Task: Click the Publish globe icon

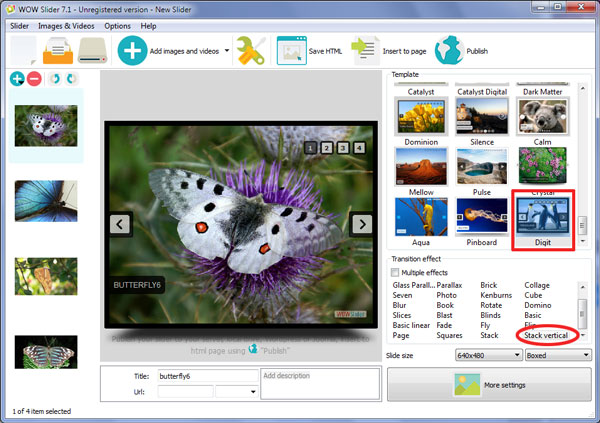Action: [x=449, y=50]
